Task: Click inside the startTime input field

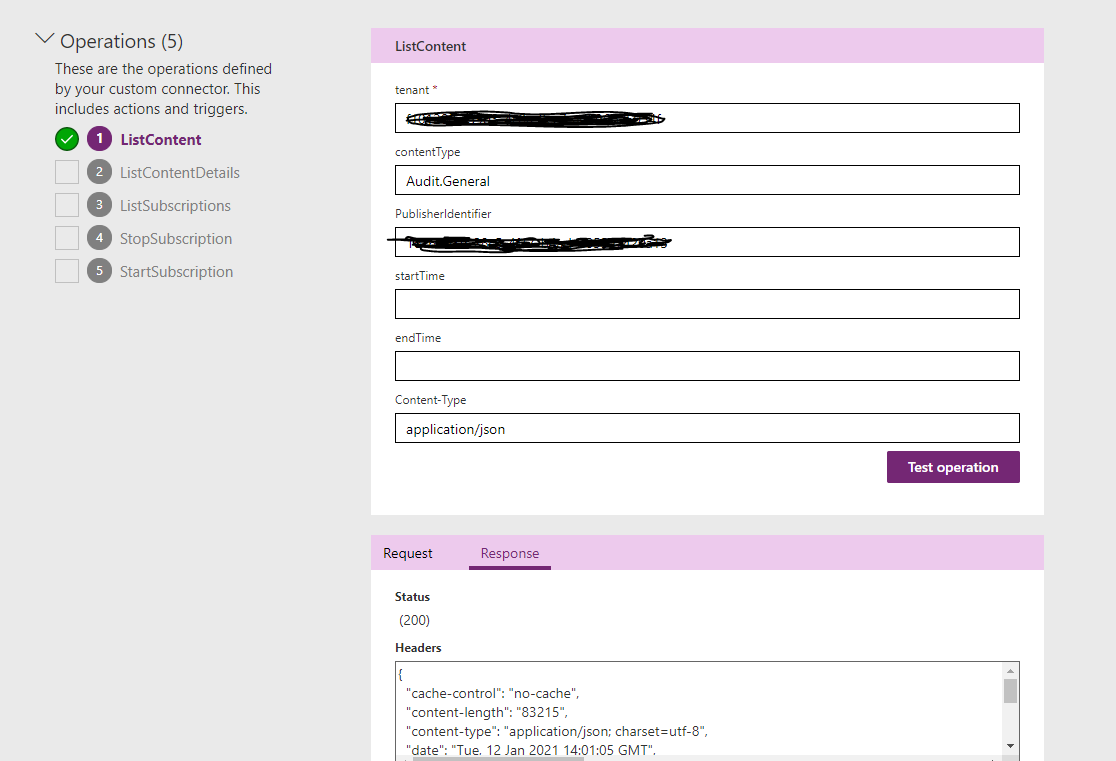Action: [707, 304]
